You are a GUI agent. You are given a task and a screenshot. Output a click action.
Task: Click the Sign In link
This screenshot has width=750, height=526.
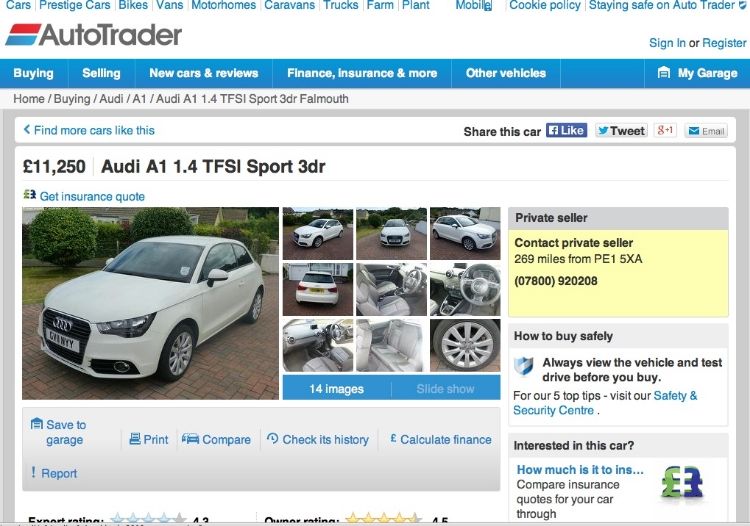[667, 43]
